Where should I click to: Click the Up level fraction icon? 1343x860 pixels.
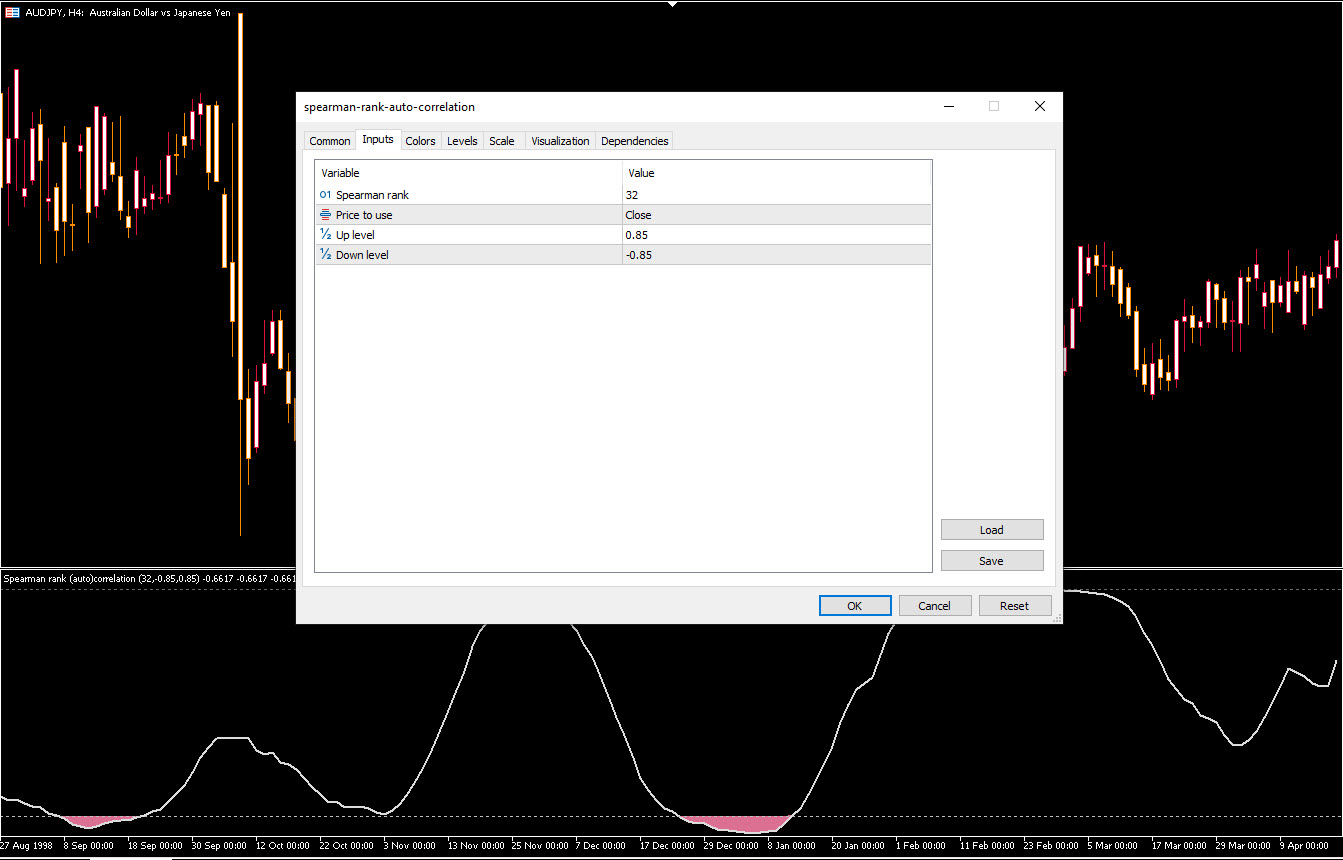(325, 235)
